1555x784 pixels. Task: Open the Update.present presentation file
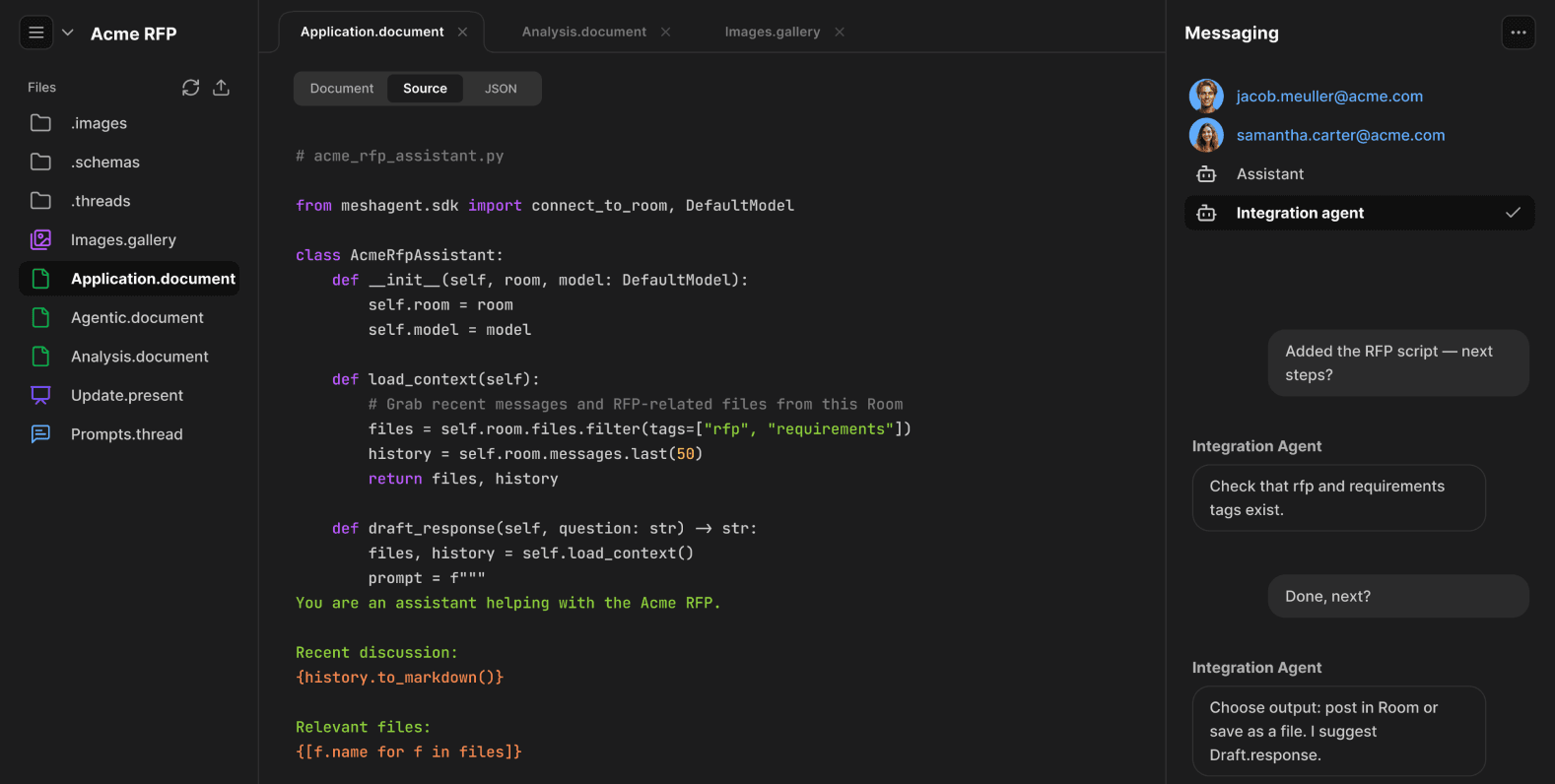tap(127, 395)
